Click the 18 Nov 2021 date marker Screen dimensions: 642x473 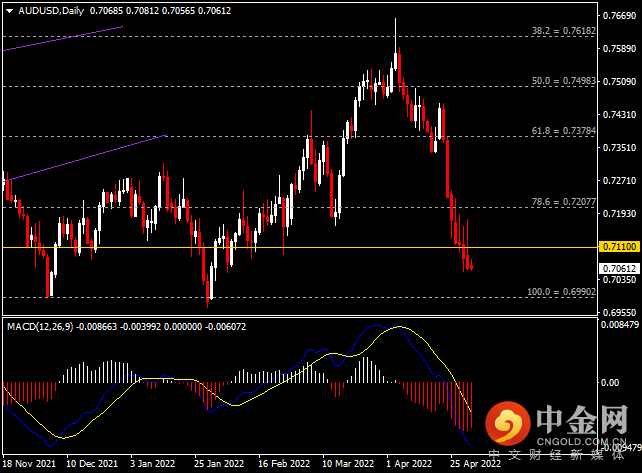[x=29, y=464]
